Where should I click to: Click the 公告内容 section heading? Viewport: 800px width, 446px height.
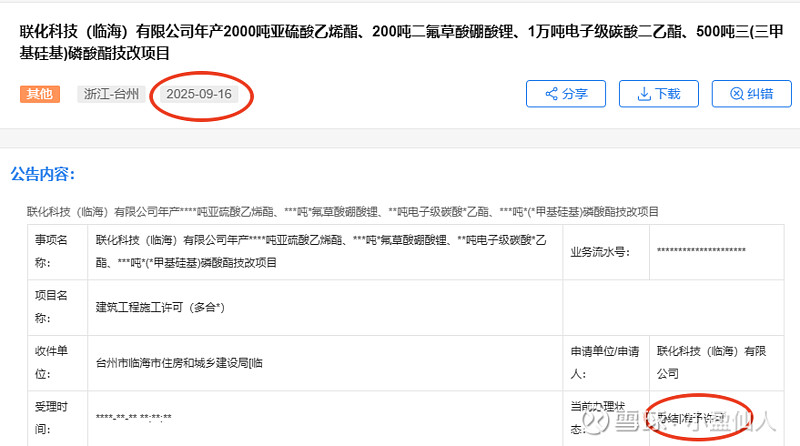pyautogui.click(x=43, y=174)
